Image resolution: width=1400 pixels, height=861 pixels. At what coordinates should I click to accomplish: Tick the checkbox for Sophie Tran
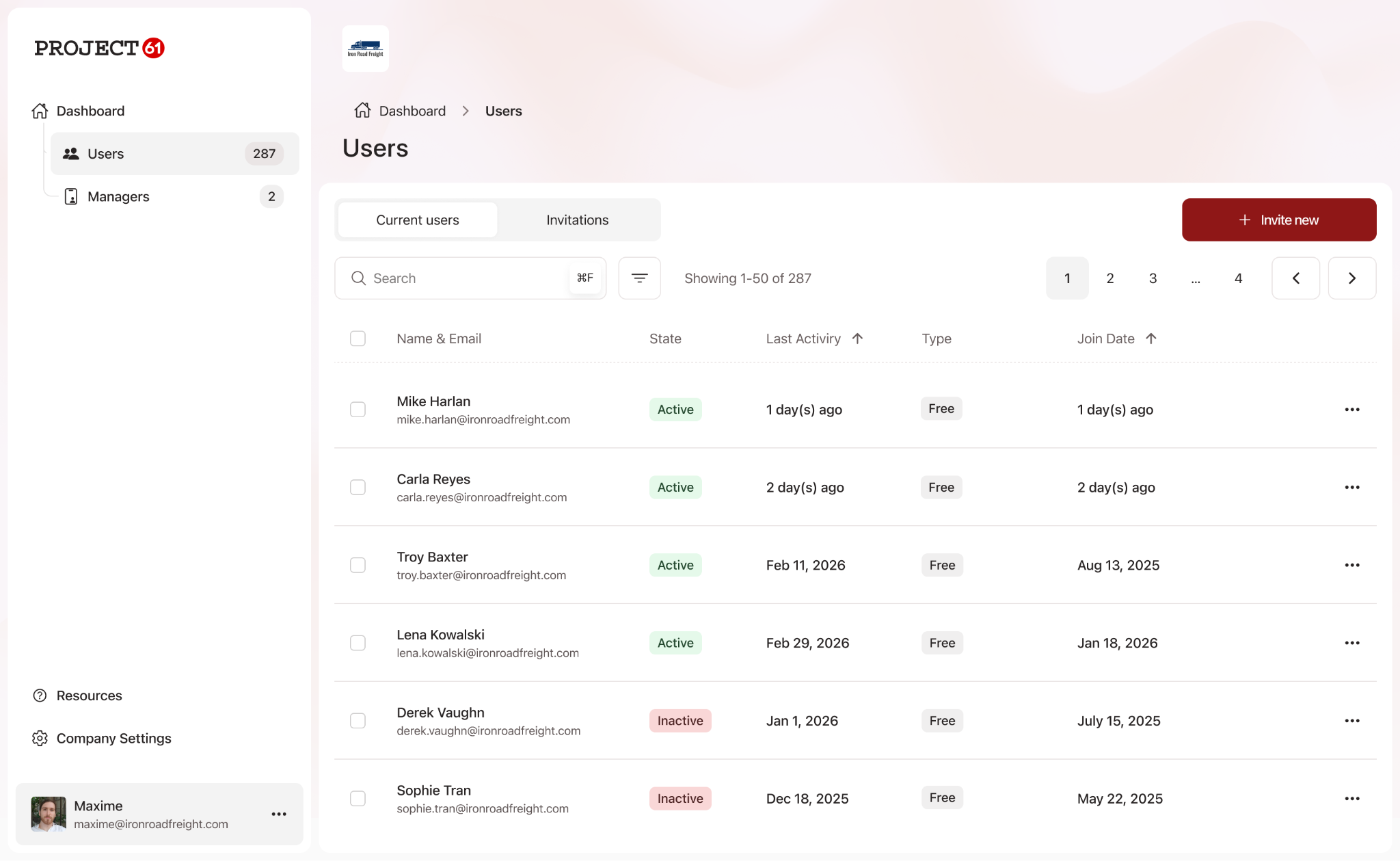[358, 799]
